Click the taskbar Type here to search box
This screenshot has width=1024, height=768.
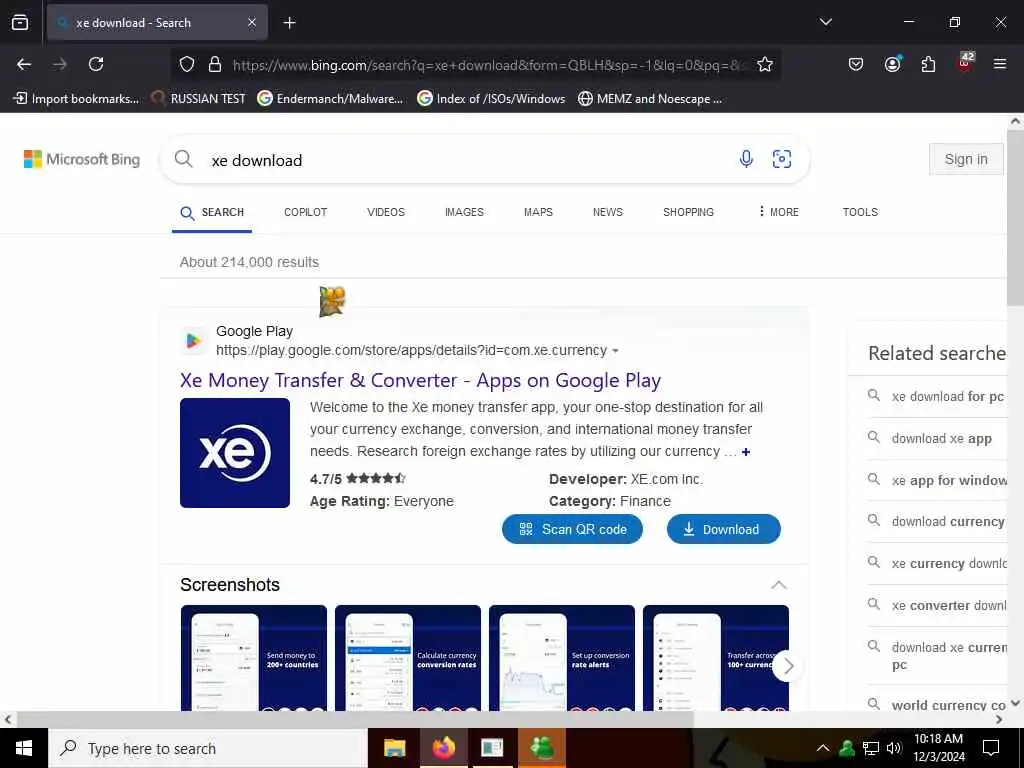208,748
